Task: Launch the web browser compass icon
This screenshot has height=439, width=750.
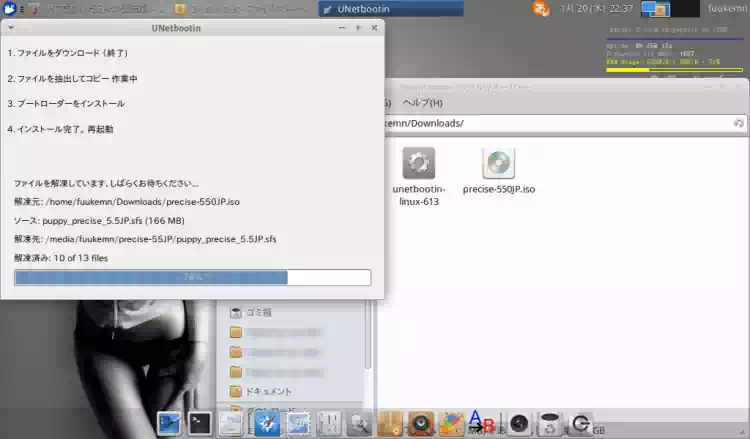Action: 267,424
